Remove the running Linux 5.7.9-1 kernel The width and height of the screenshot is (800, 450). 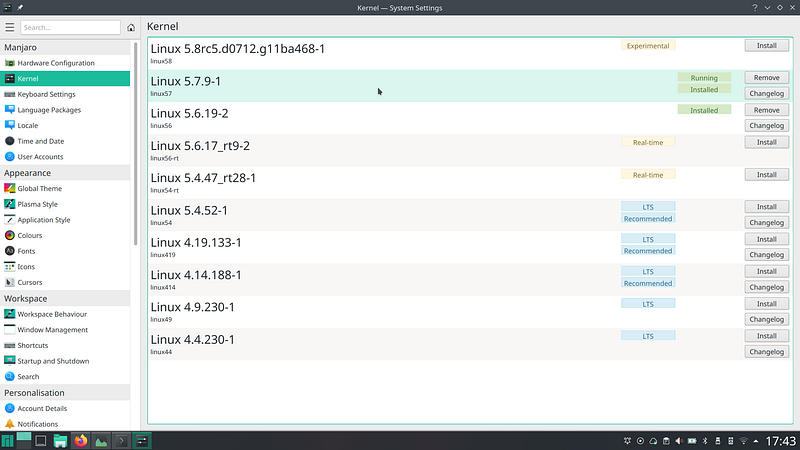point(766,78)
